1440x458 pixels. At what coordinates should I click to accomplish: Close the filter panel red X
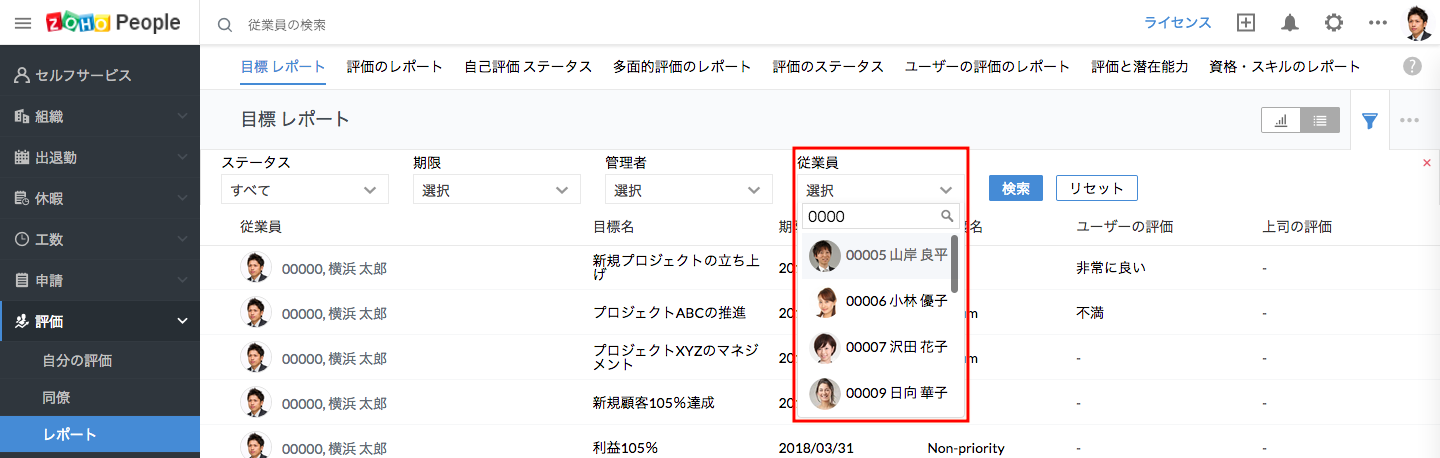pyautogui.click(x=1426, y=162)
